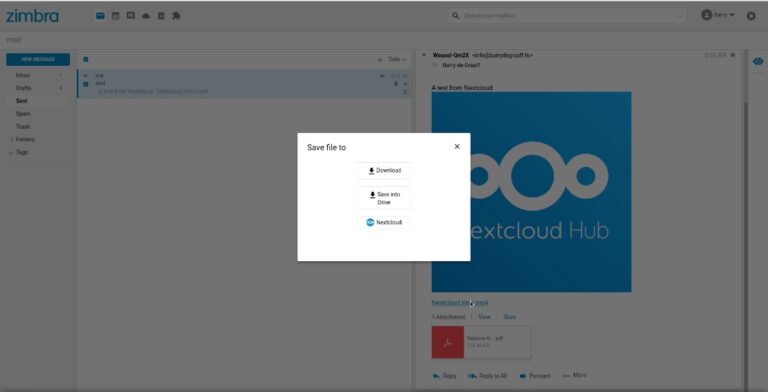The height and width of the screenshot is (392, 768).
Task: Choose Save into Drive option
Action: click(384, 198)
